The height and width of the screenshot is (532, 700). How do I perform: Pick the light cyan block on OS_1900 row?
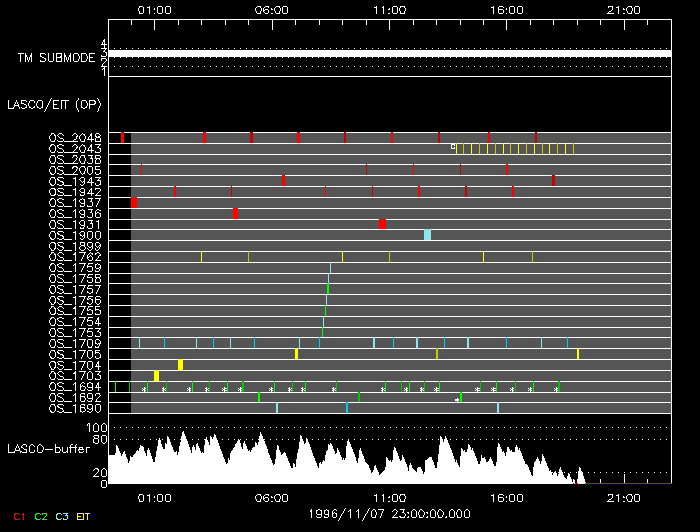pyautogui.click(x=427, y=235)
